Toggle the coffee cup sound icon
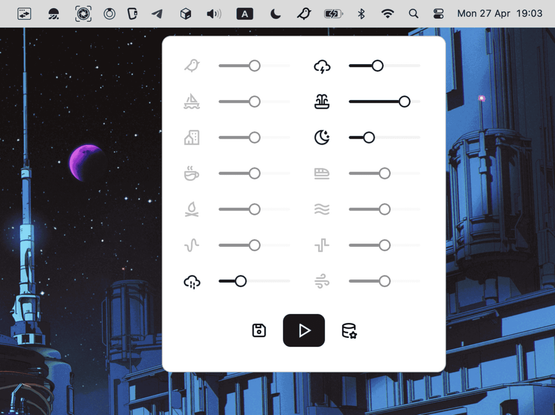 point(192,174)
